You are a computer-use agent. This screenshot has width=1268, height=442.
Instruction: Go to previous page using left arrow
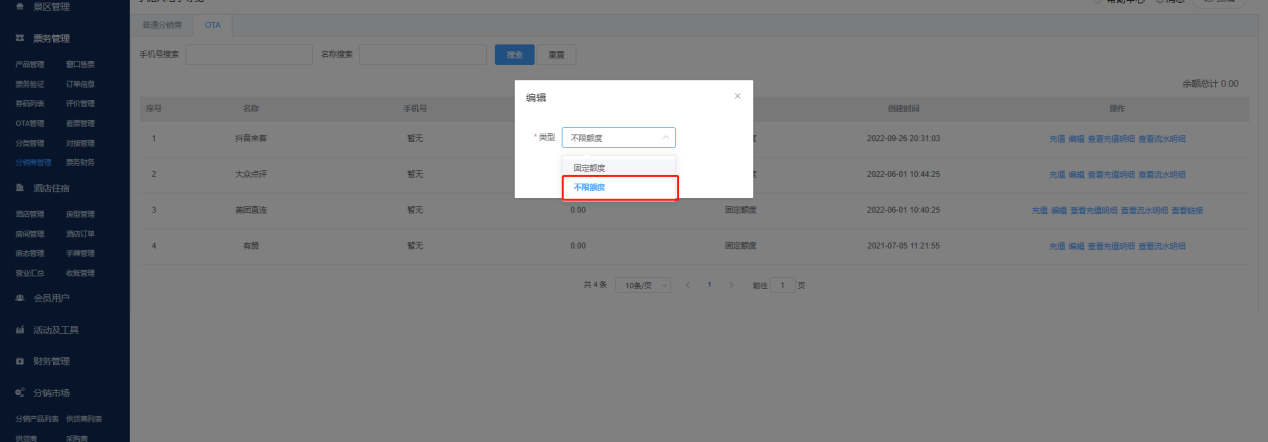[x=688, y=285]
